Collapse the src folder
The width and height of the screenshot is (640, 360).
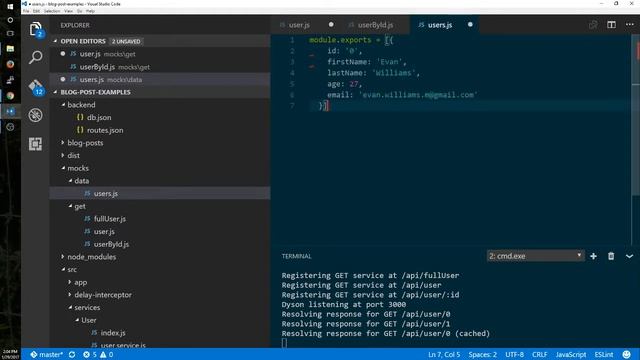click(x=63, y=269)
